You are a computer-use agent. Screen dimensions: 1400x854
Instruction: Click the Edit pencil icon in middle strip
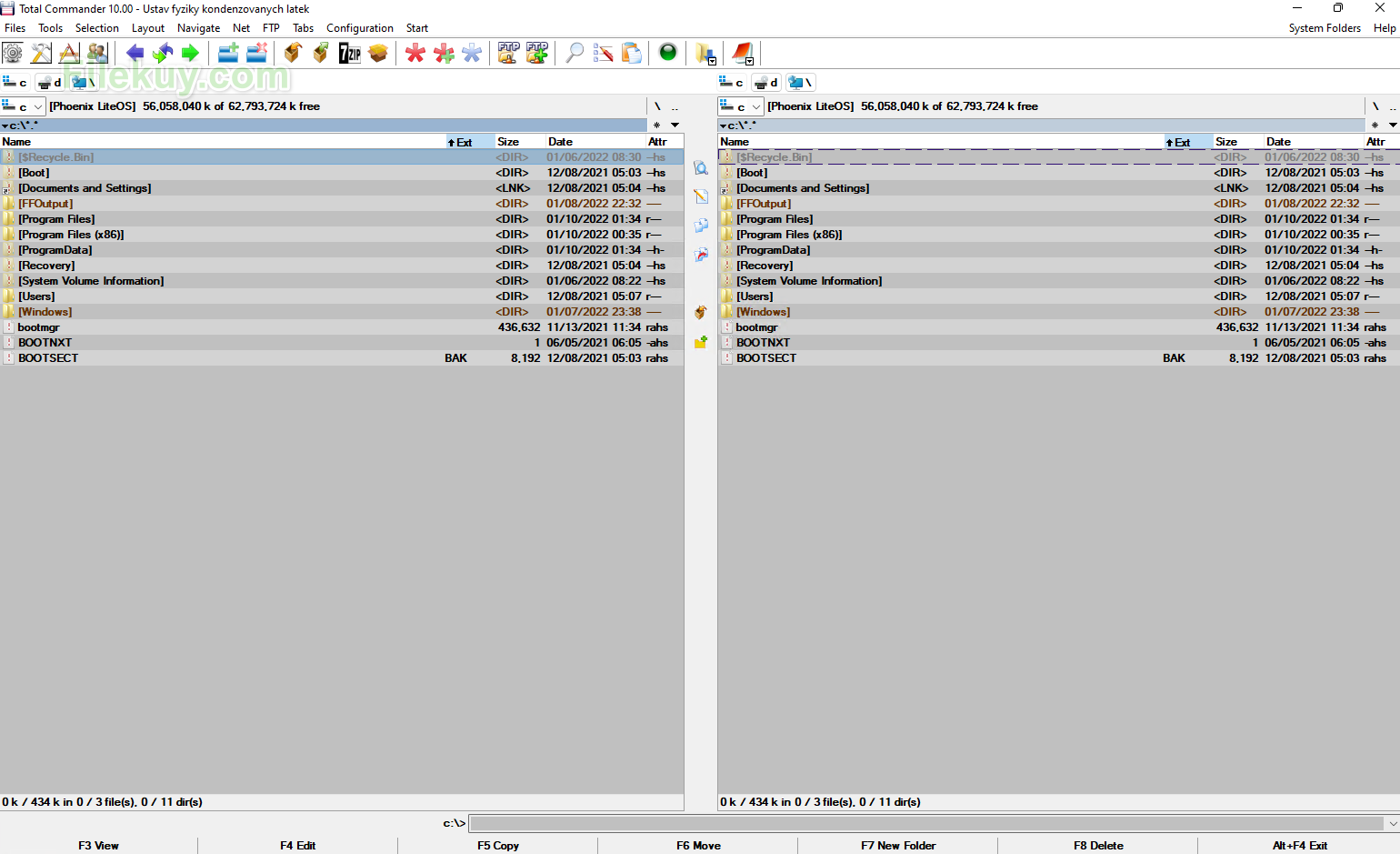[701, 196]
